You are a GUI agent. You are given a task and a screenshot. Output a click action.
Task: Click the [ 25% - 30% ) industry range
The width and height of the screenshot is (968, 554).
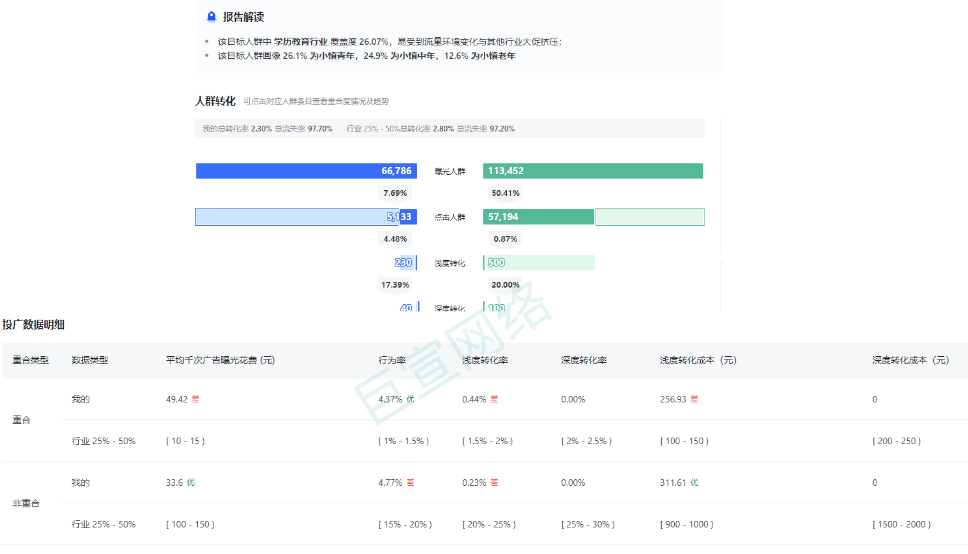pos(588,524)
